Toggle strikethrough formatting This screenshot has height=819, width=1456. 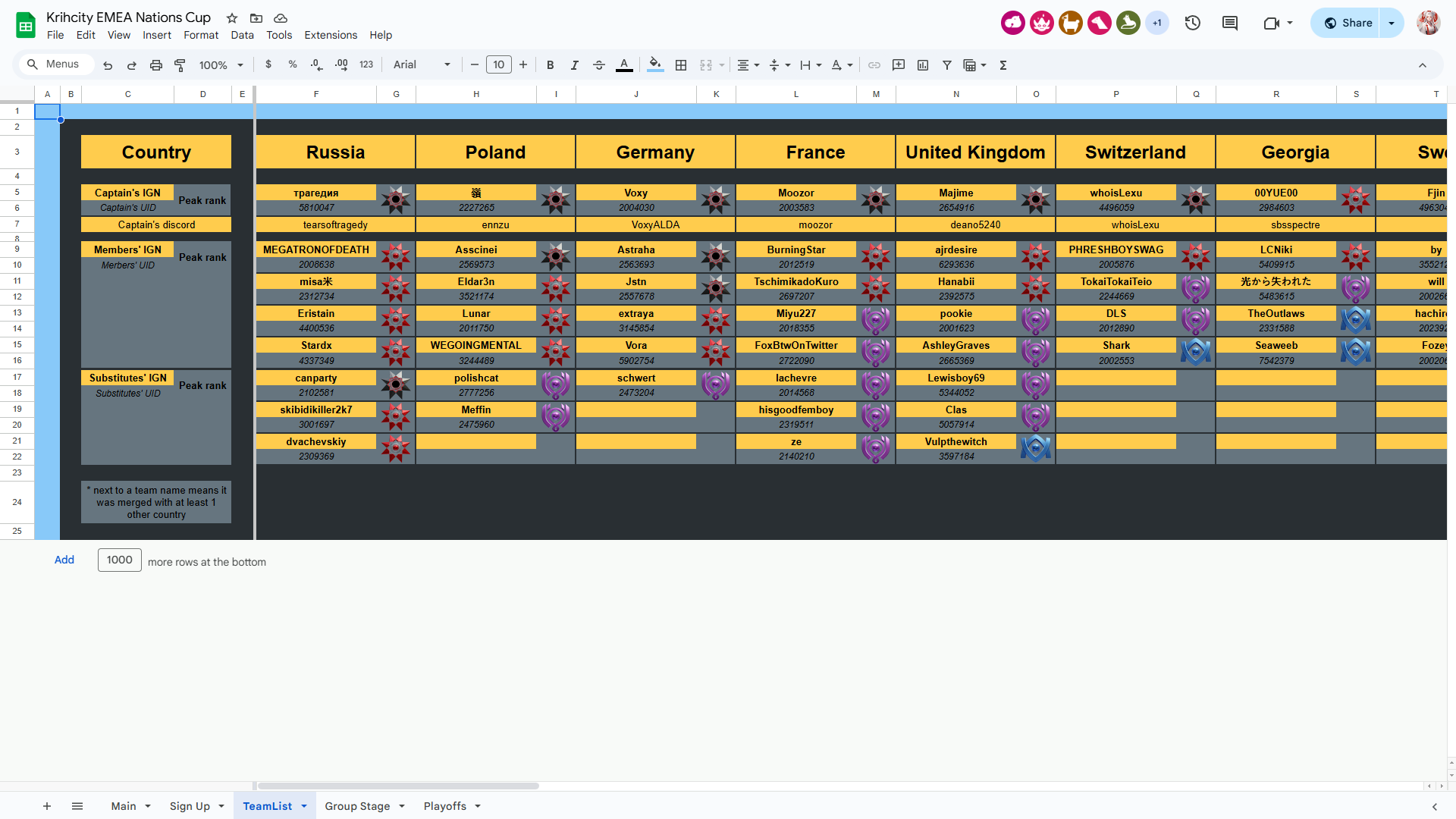point(599,65)
